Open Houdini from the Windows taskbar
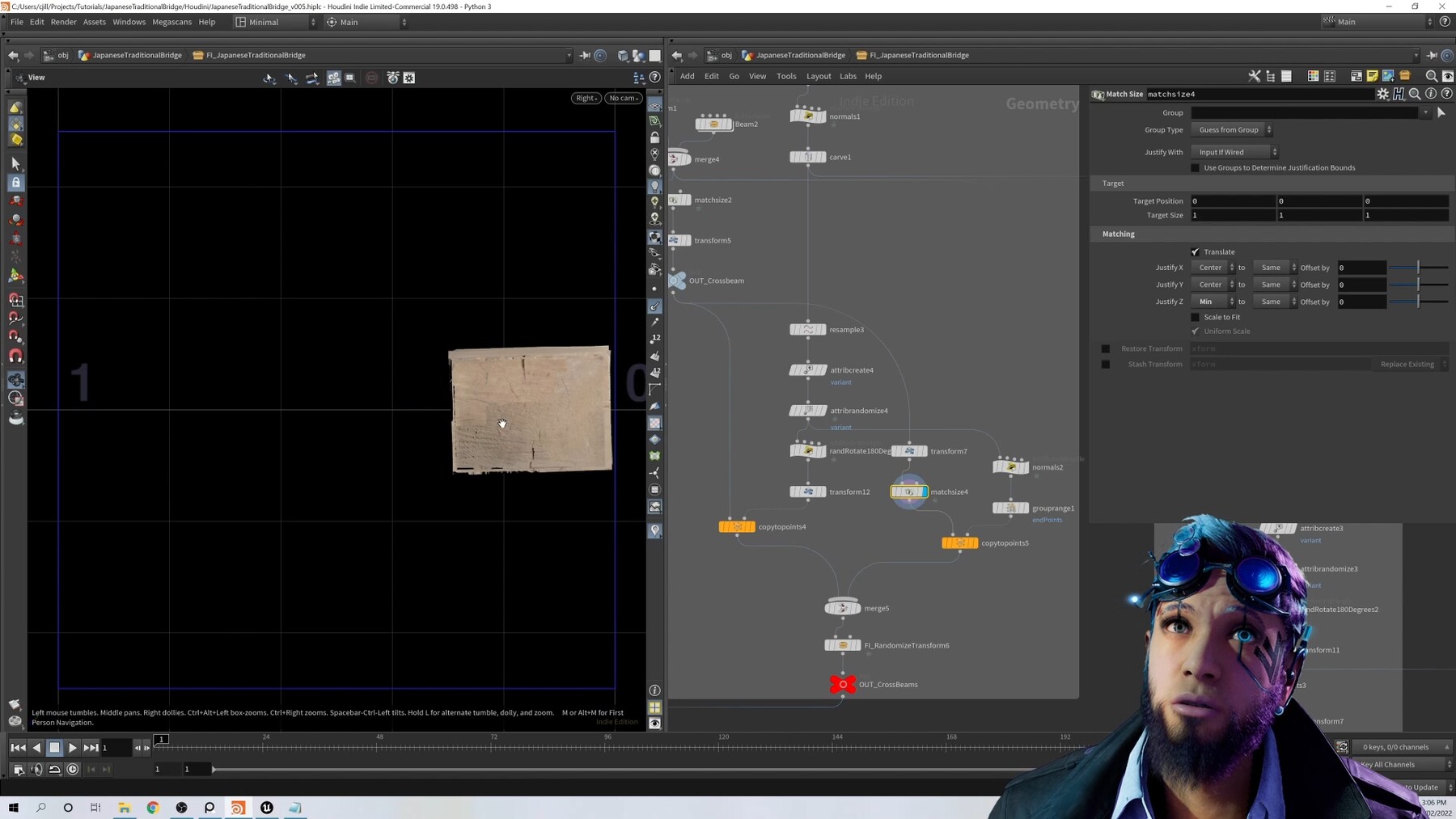This screenshot has width=1456, height=819. pyautogui.click(x=238, y=807)
